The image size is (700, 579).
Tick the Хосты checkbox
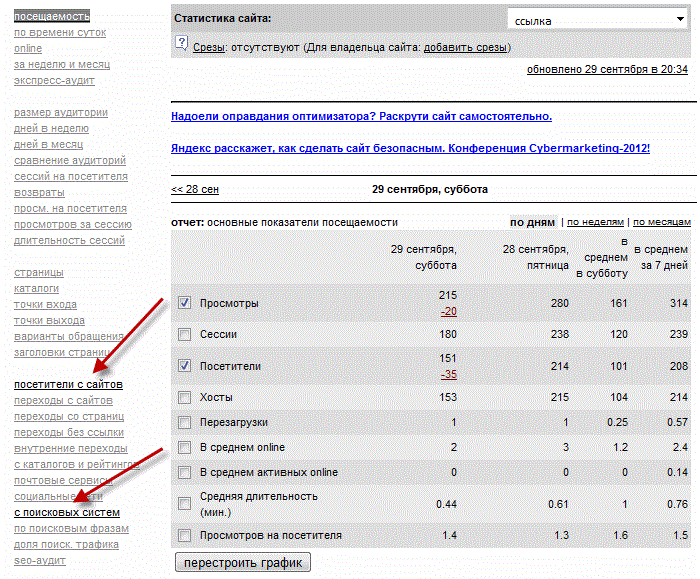pos(184,397)
